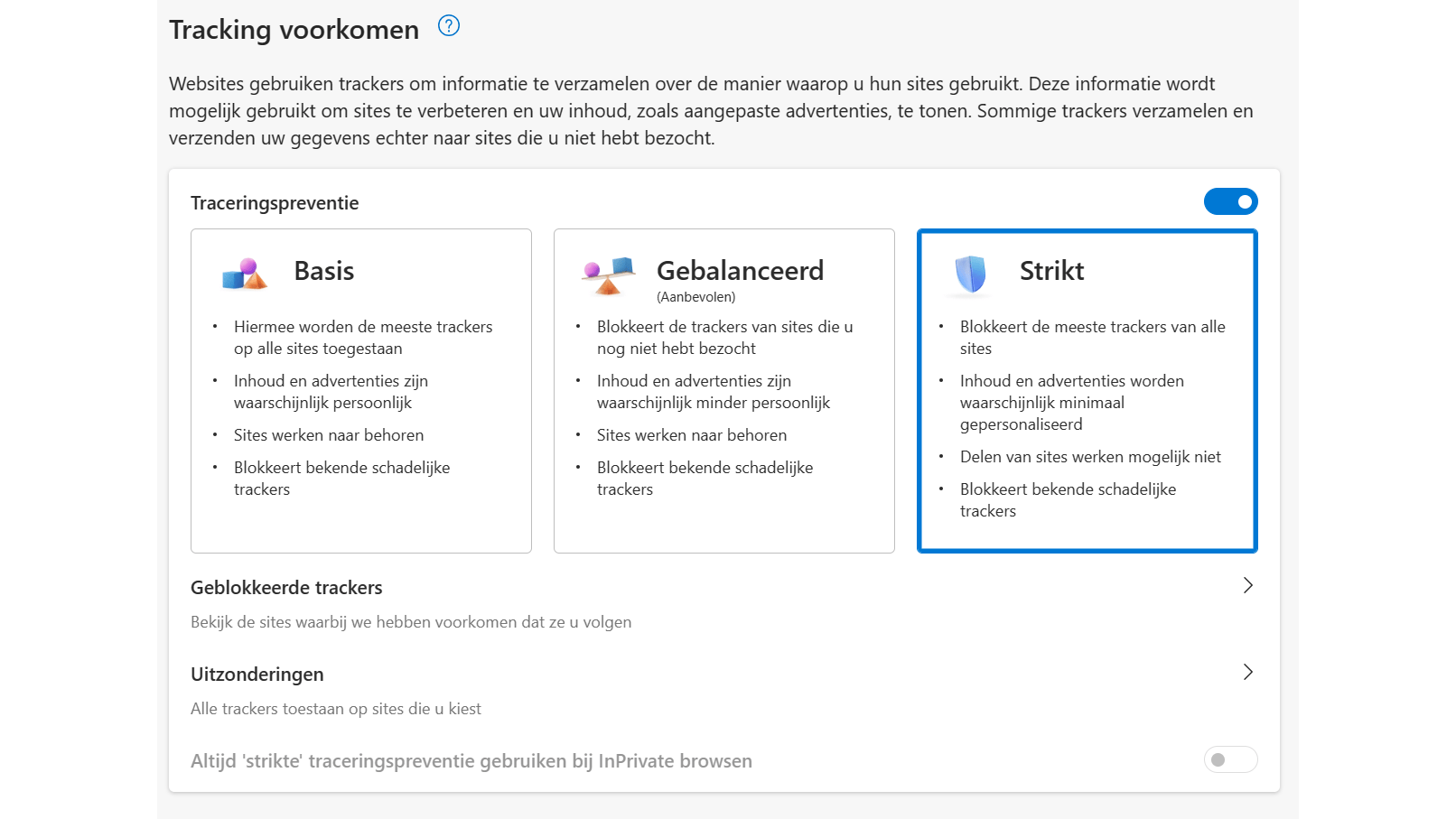The height and width of the screenshot is (819, 1456).
Task: Open the Uitzonderingen section label
Action: tap(257, 675)
